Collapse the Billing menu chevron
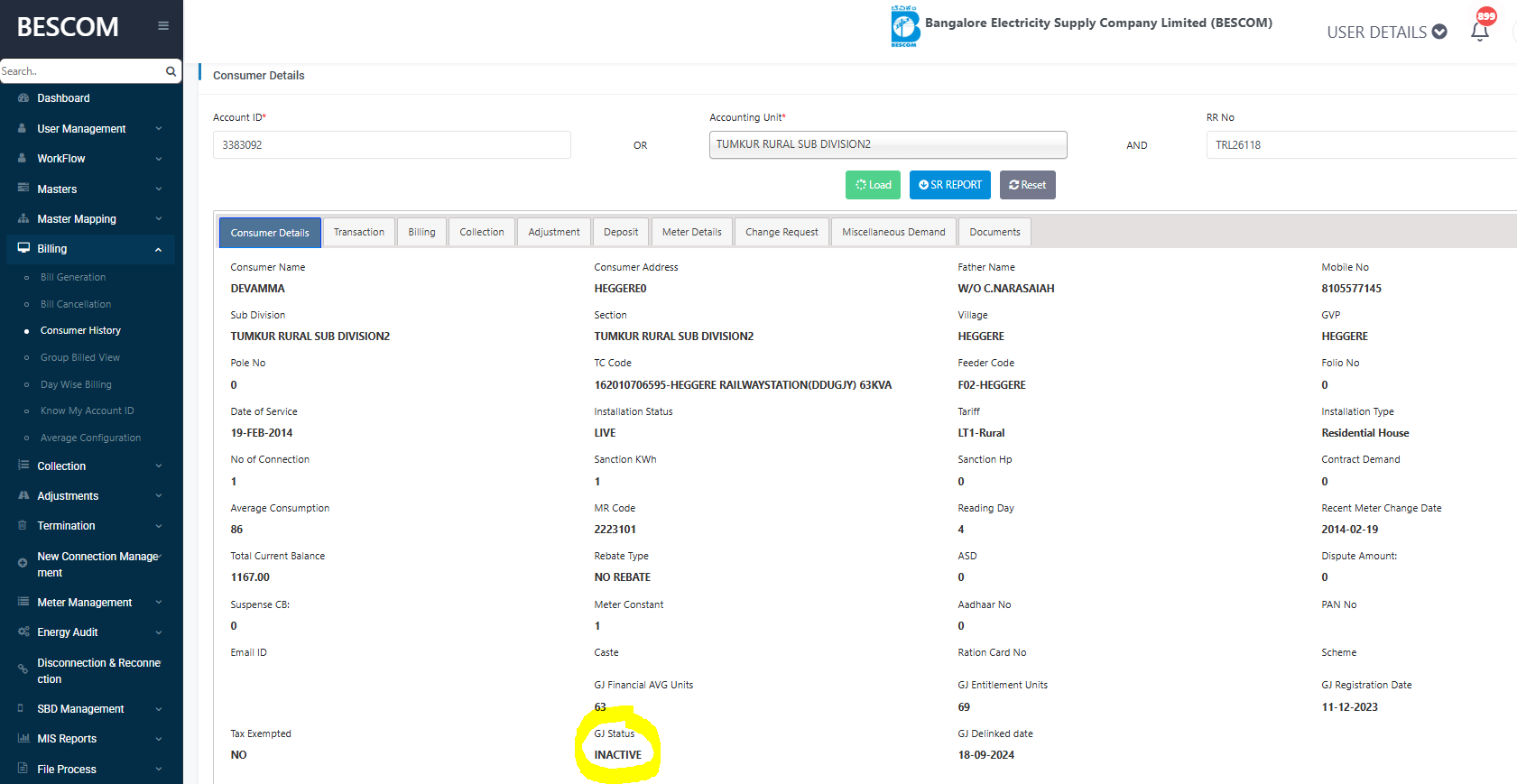Screen dimensions: 1517x784 tap(159, 249)
